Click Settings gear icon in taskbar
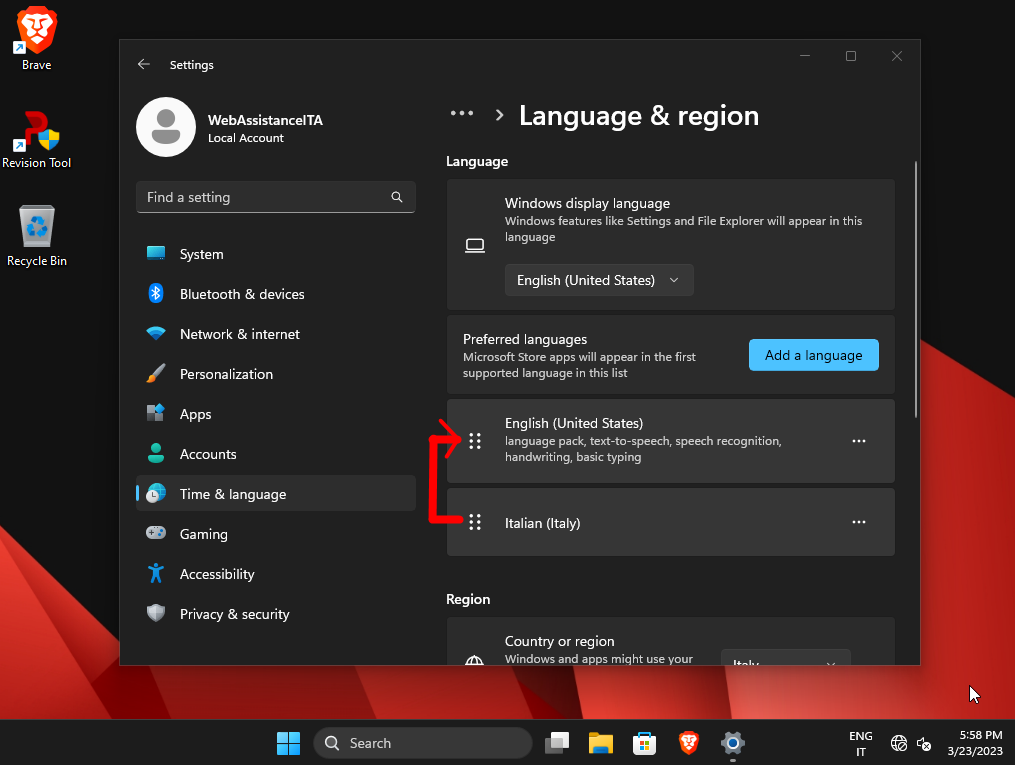The width and height of the screenshot is (1015, 765). pyautogui.click(x=733, y=743)
